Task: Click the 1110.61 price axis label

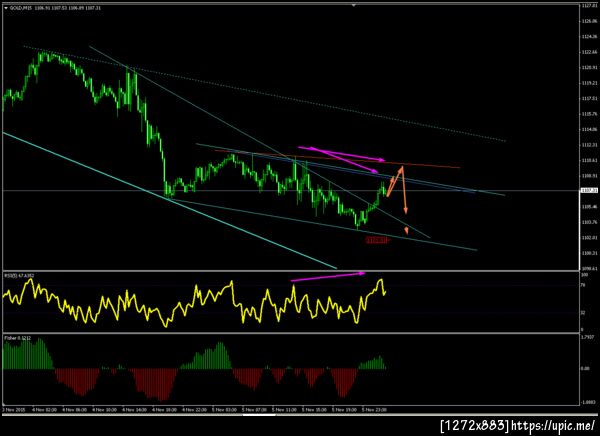Action: [589, 160]
